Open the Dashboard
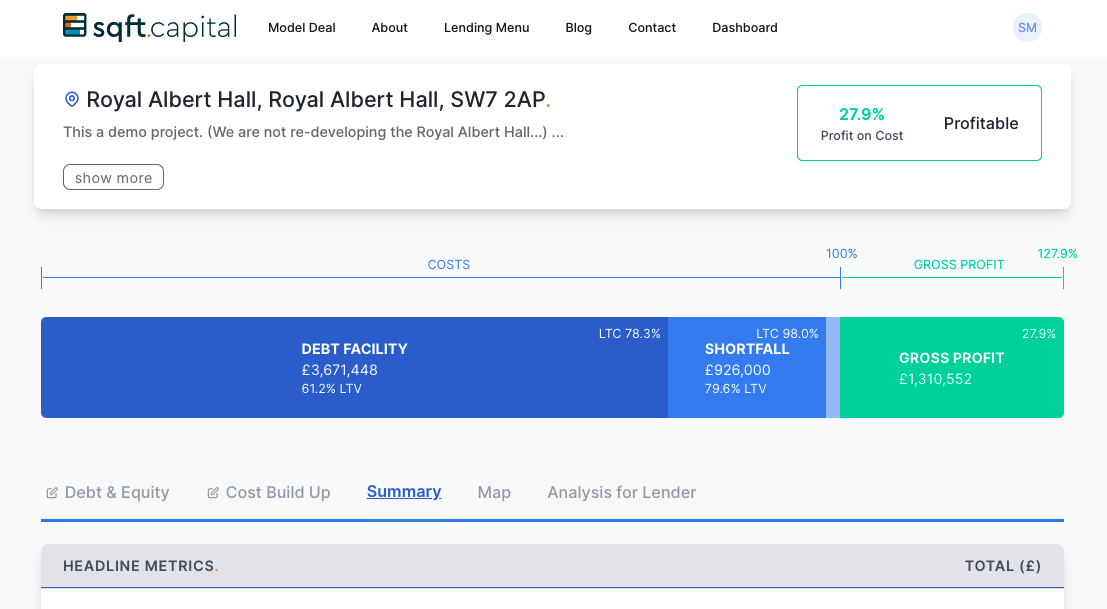 point(744,28)
